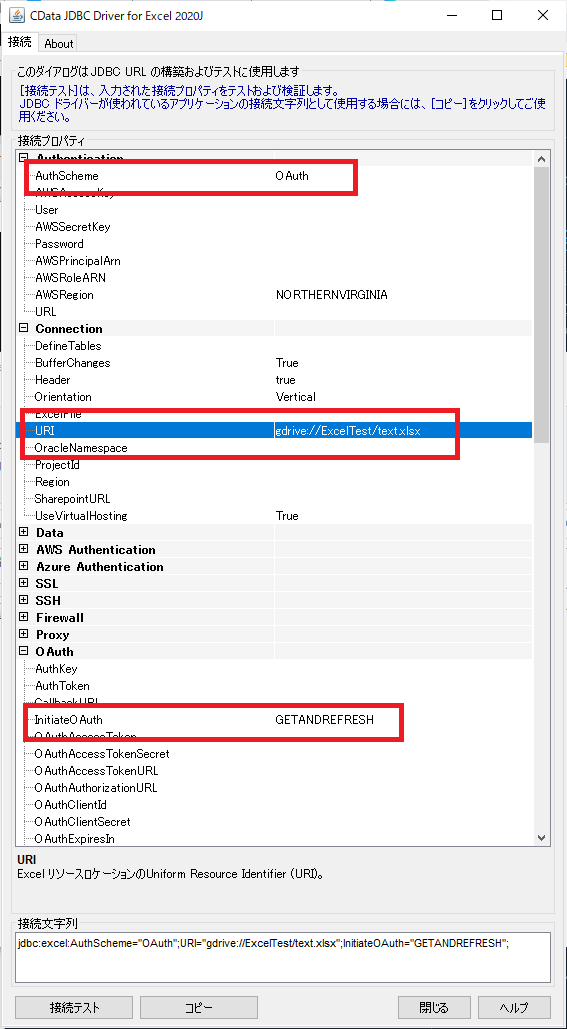Image resolution: width=567 pixels, height=1029 pixels.
Task: Open help with the ヘルプ button
Action: coord(514,1007)
